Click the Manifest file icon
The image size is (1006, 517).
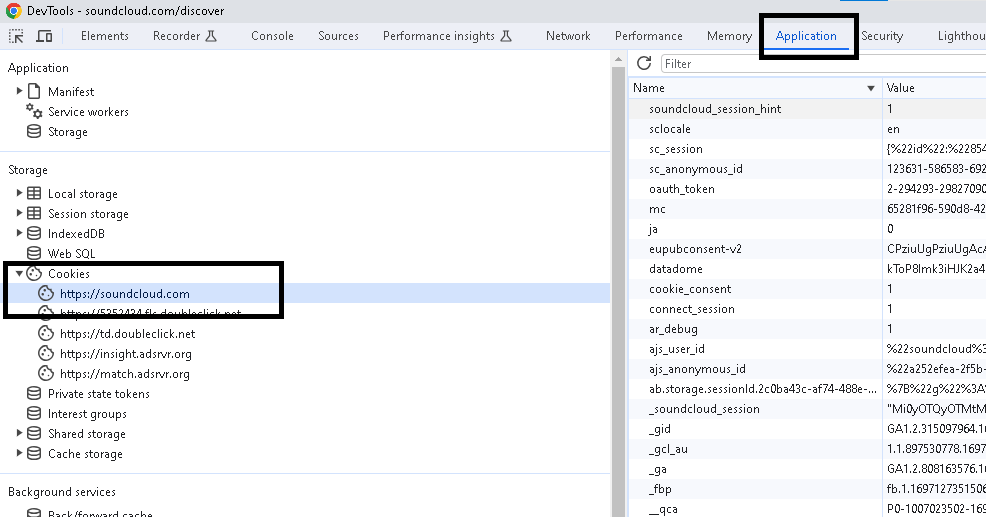pyautogui.click(x=34, y=91)
